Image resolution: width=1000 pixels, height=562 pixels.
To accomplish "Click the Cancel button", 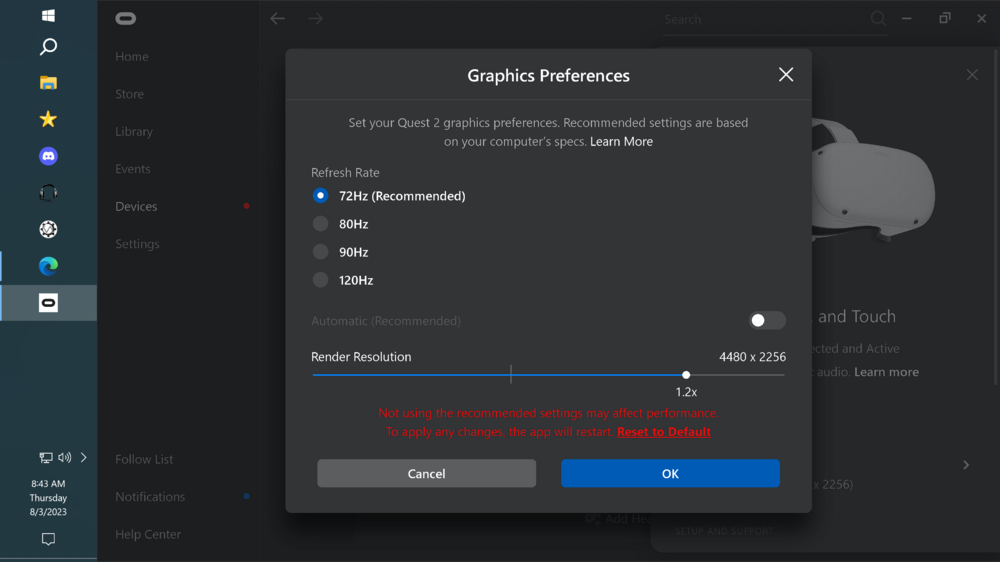I will pos(427,473).
